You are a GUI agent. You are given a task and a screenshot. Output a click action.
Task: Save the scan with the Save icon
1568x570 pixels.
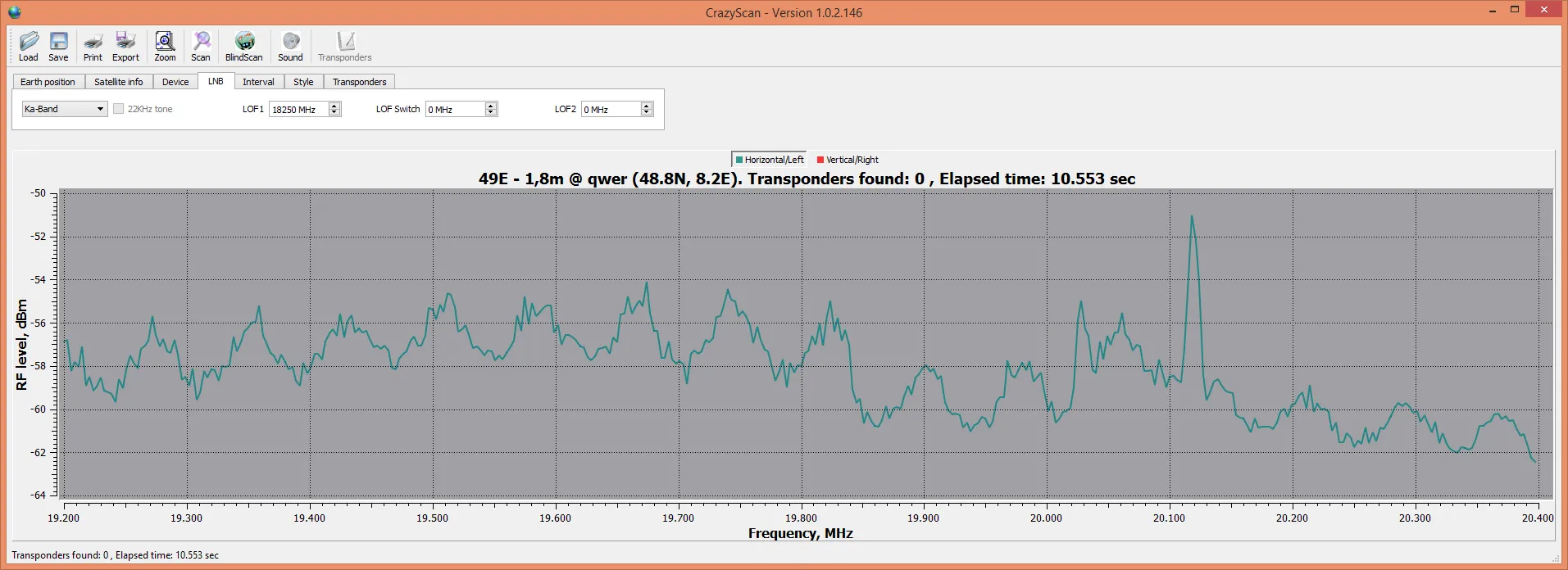click(58, 46)
